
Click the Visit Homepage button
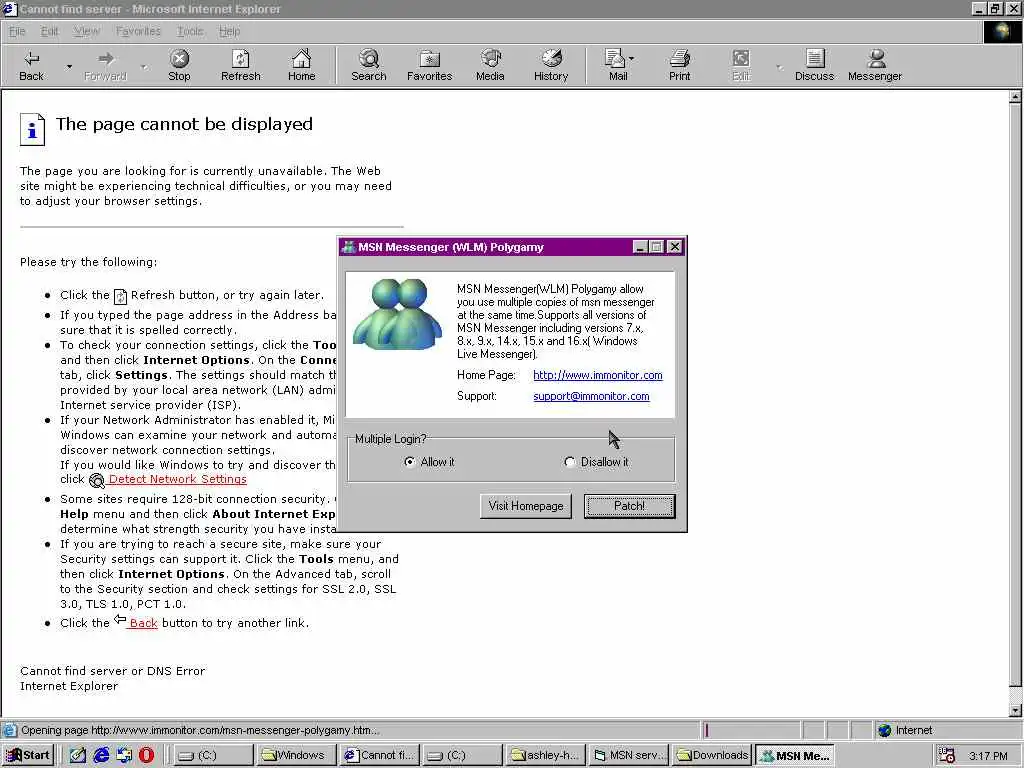[526, 505]
